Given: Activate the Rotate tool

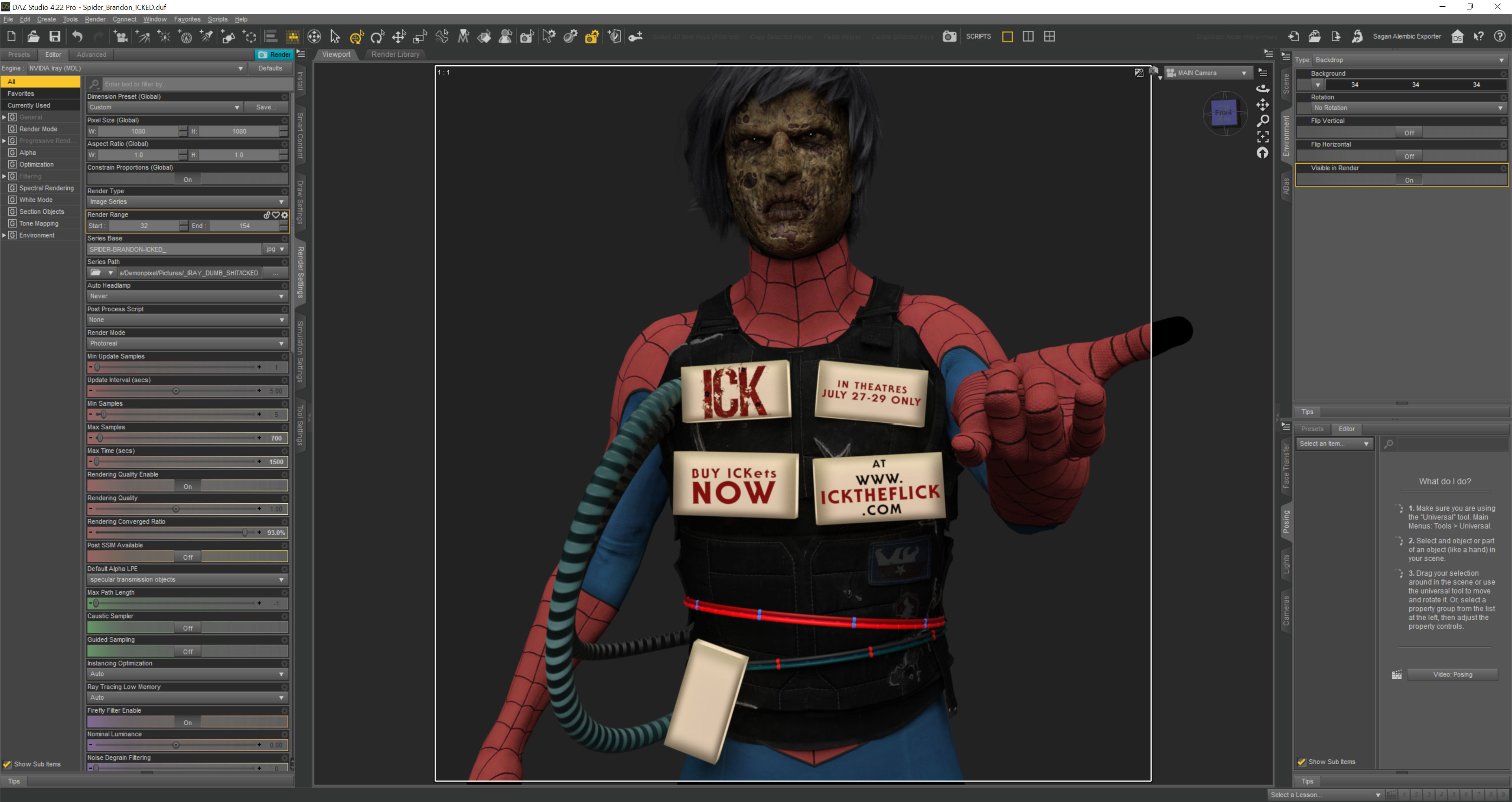Looking at the screenshot, I should (x=378, y=36).
